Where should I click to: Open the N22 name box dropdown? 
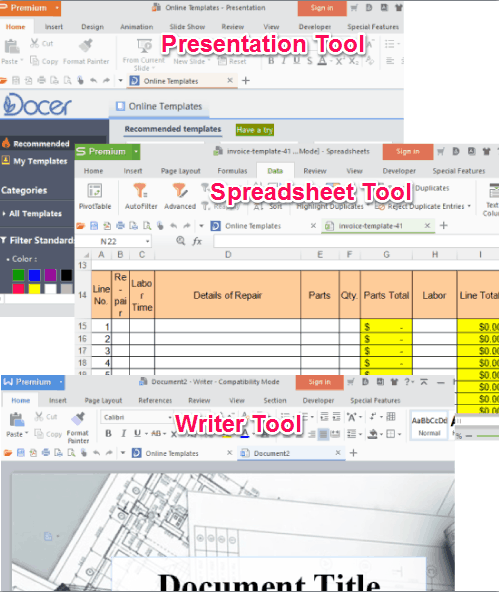click(x=148, y=241)
